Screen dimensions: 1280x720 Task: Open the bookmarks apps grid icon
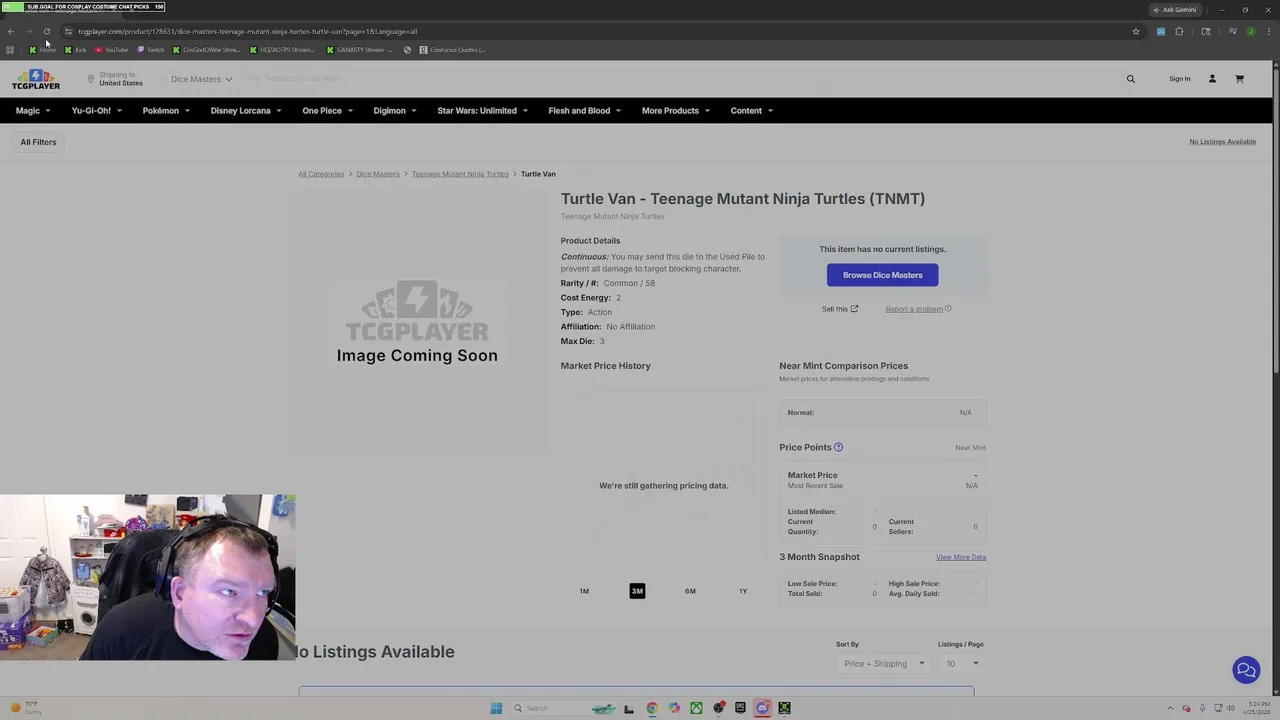[10, 50]
